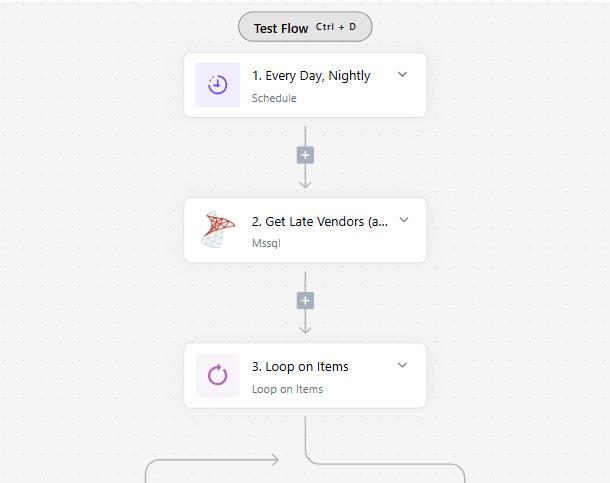Click the Schedule subtitle under step 1

[x=274, y=98]
